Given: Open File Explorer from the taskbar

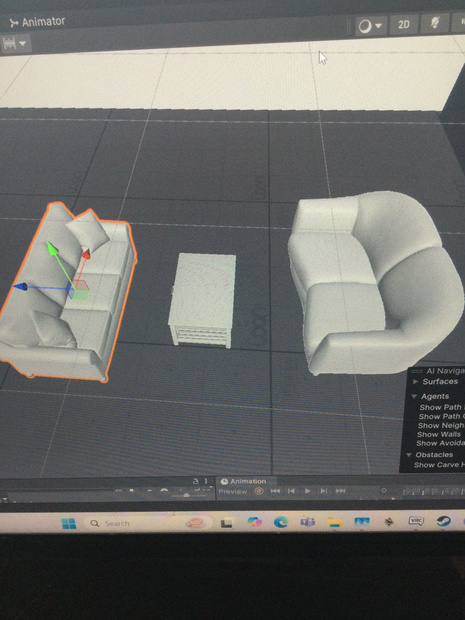Looking at the screenshot, I should click(x=335, y=522).
